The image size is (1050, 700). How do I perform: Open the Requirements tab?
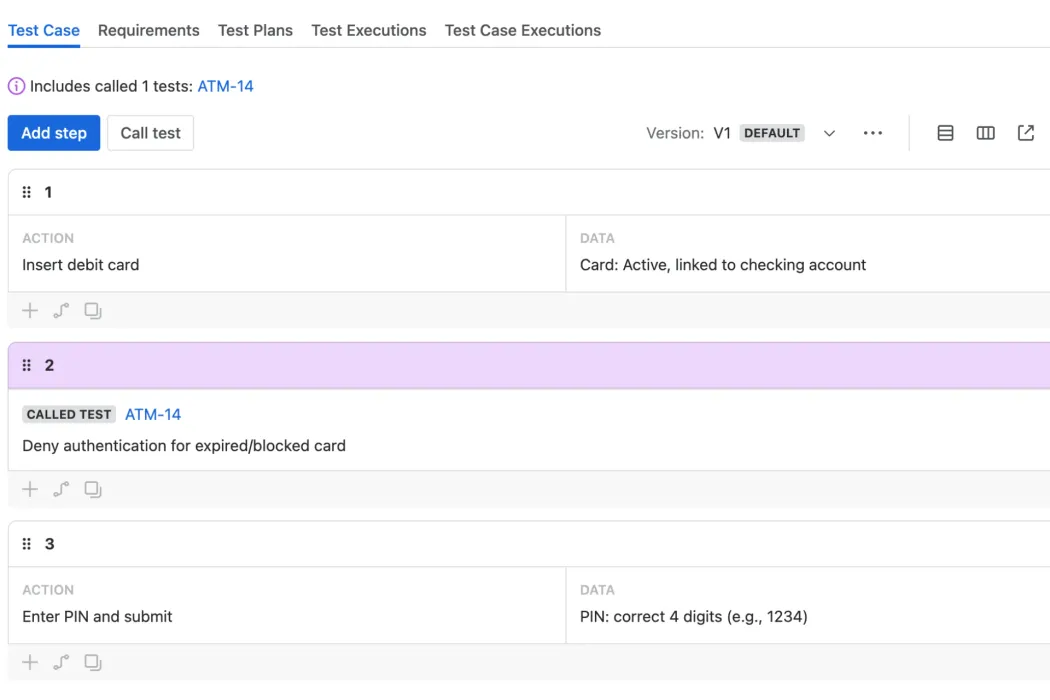click(x=149, y=31)
